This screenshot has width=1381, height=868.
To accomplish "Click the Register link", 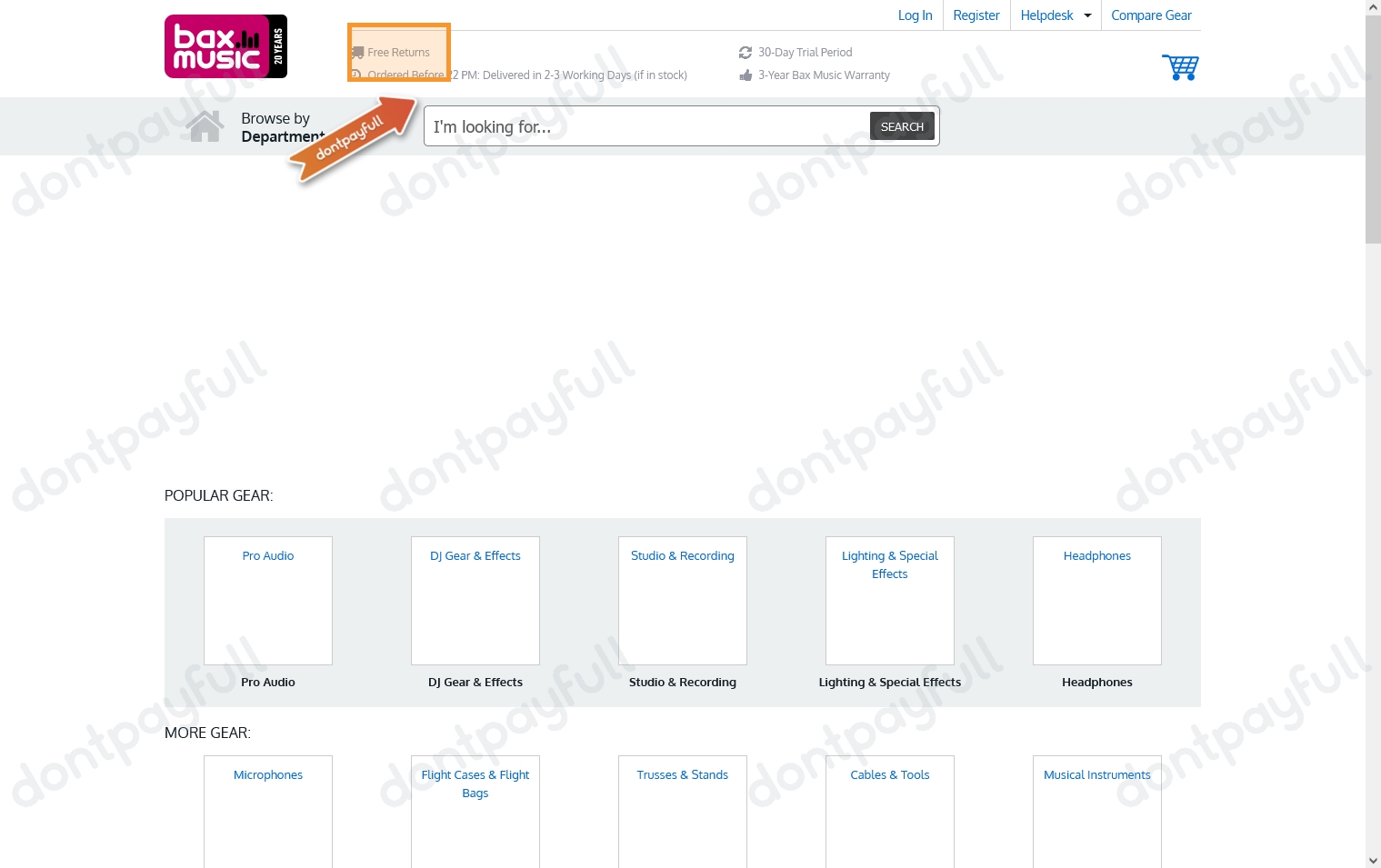I will point(976,15).
